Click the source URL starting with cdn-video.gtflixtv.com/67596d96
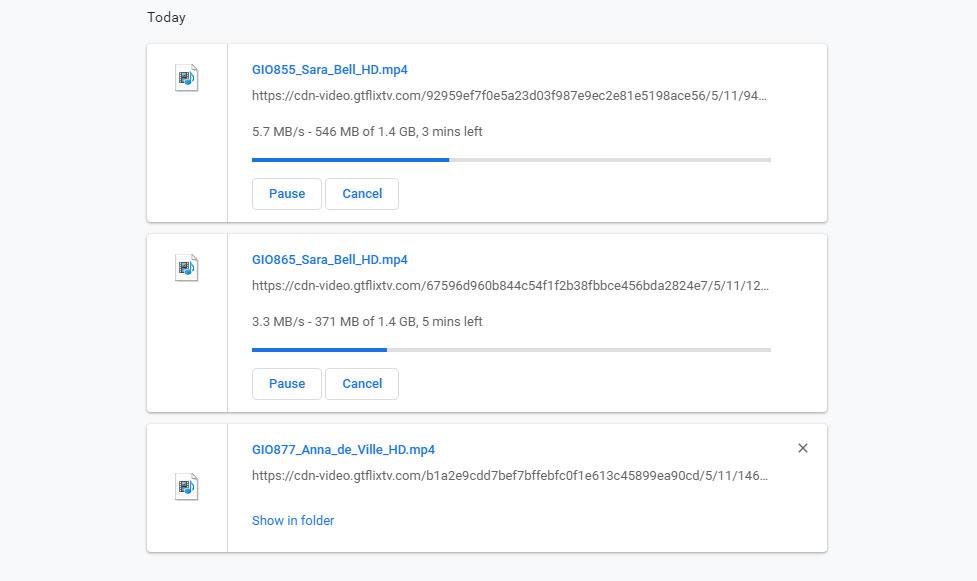 point(510,286)
